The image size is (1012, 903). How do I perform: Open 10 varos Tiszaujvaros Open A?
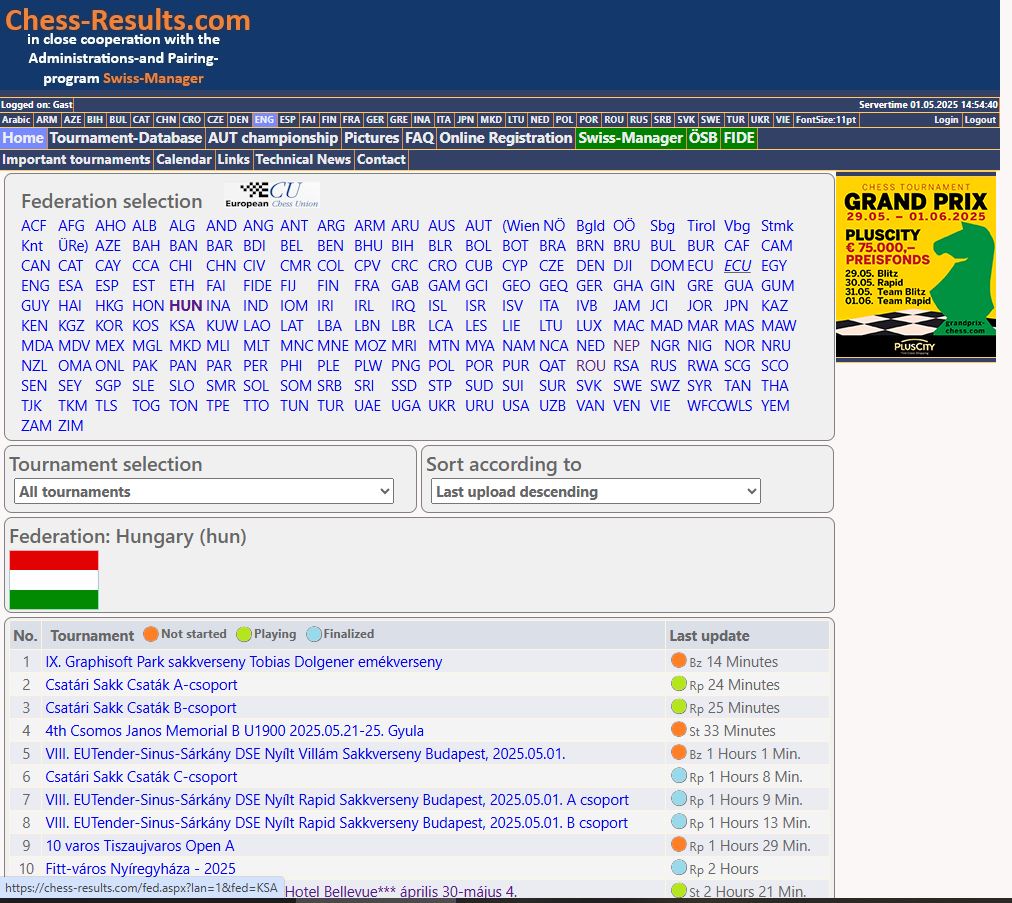(x=140, y=846)
